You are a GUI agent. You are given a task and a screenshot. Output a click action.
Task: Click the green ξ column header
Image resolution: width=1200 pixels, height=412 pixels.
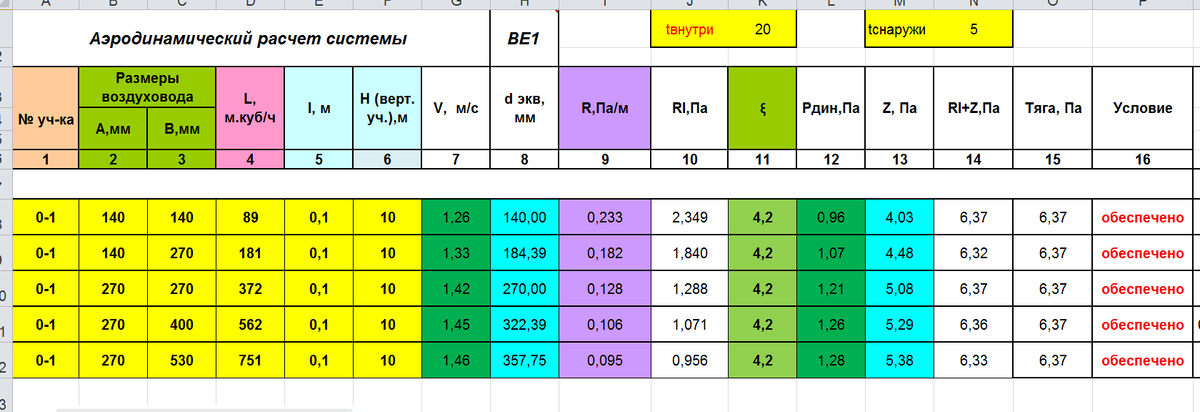763,109
